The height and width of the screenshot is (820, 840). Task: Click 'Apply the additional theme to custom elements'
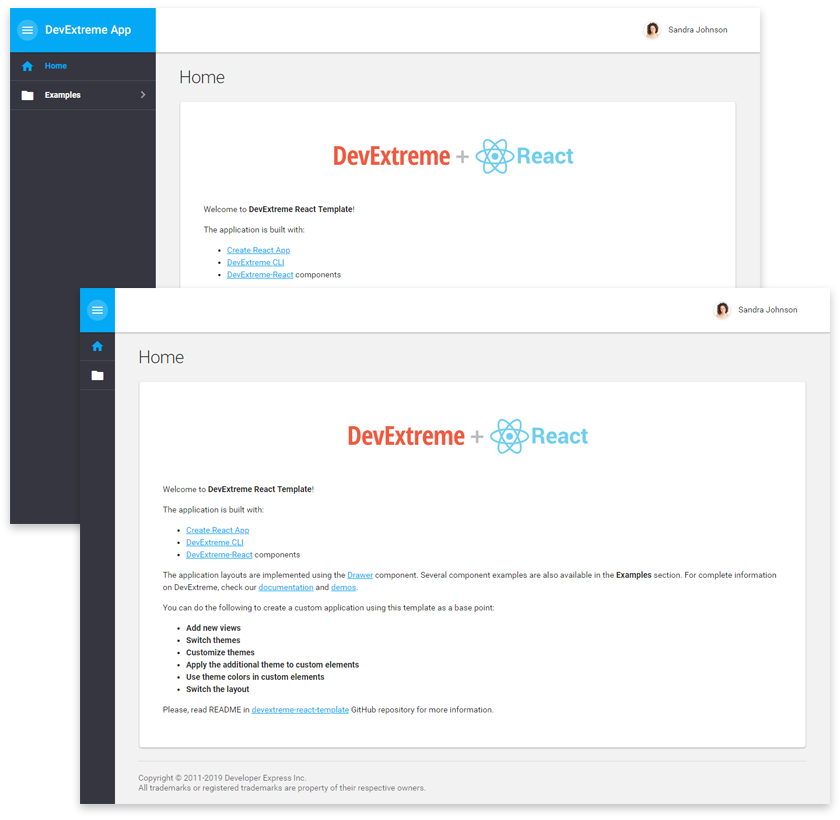(x=273, y=665)
